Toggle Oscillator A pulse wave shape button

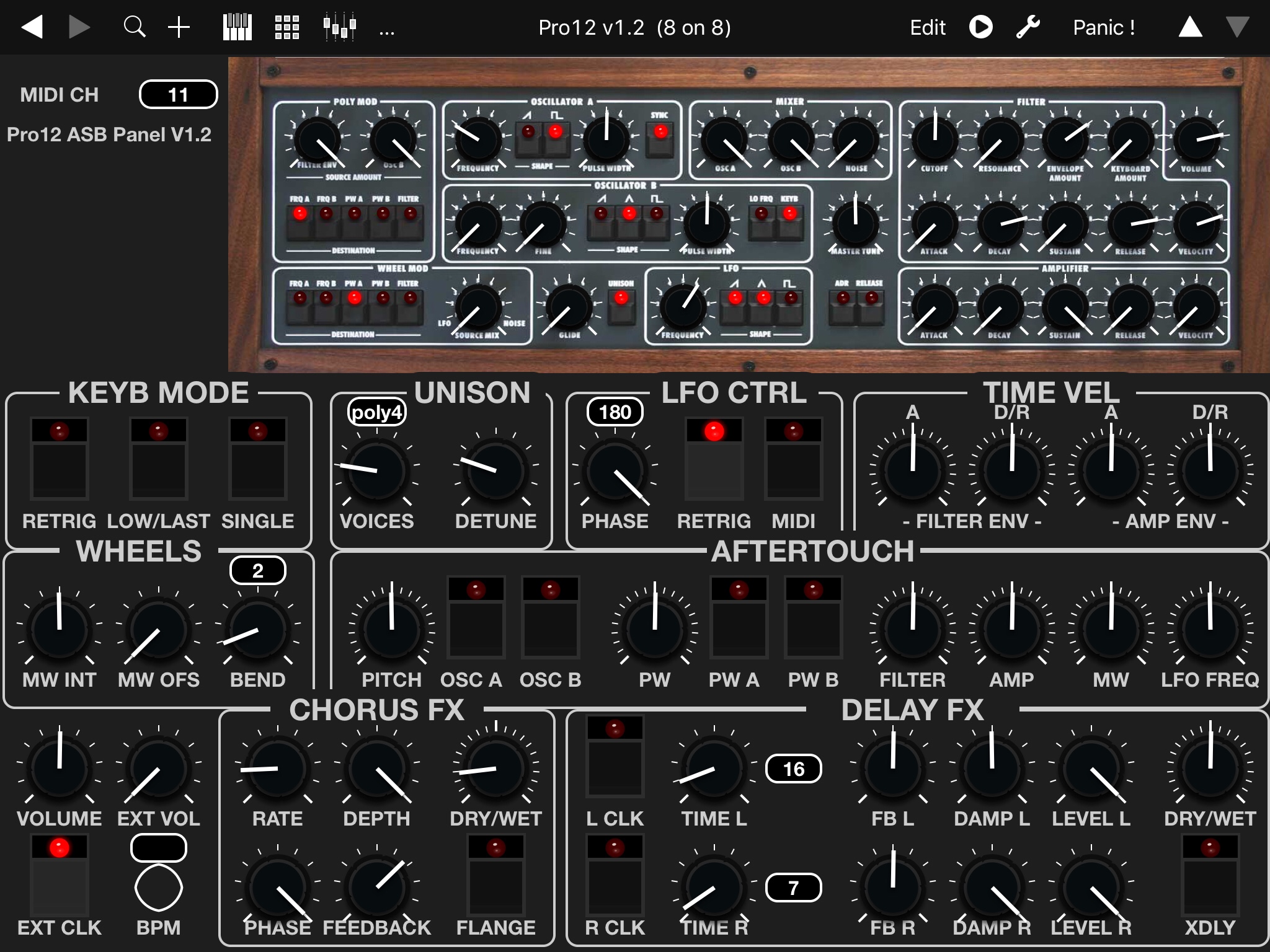(x=556, y=139)
